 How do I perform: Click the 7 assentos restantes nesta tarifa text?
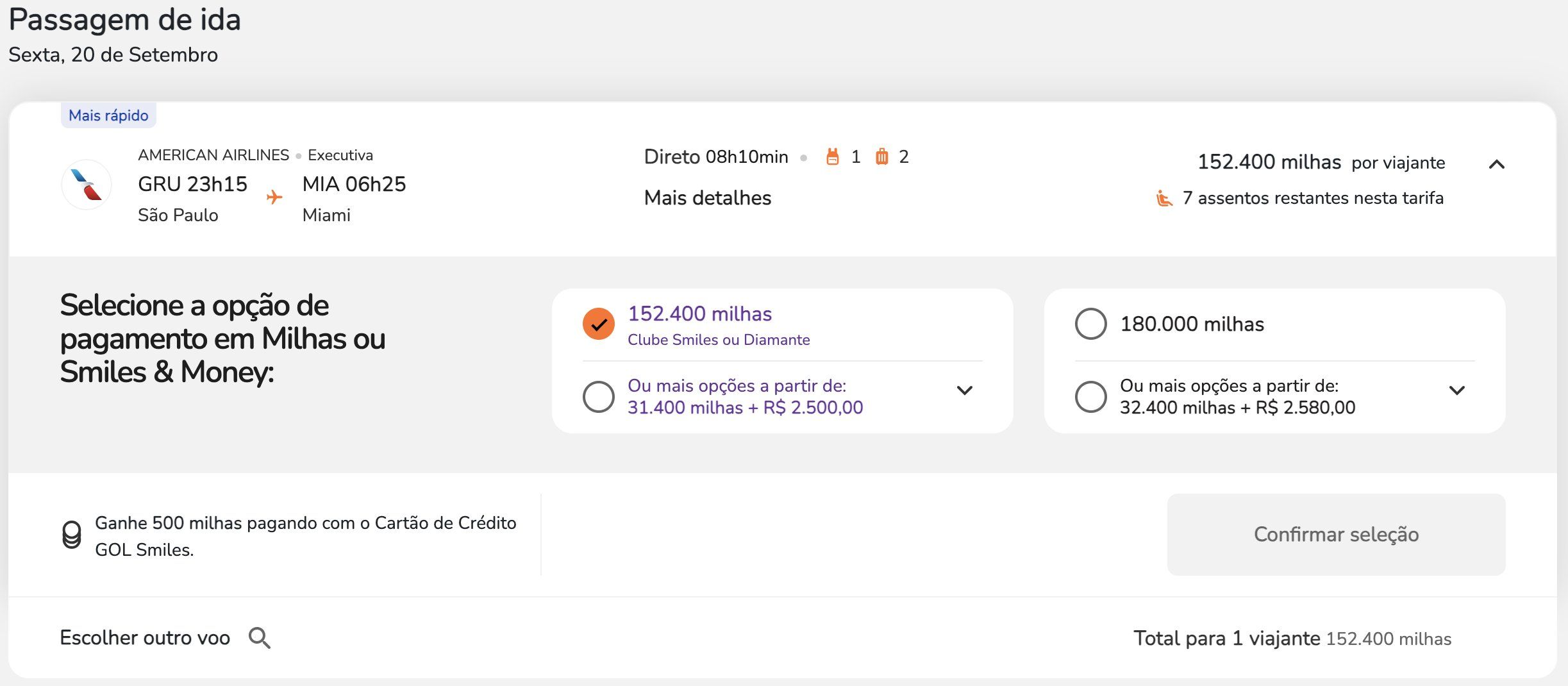click(1313, 198)
